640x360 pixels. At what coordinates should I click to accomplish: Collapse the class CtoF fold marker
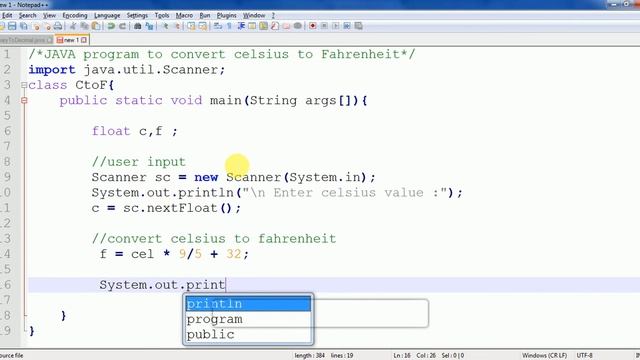click(x=24, y=85)
